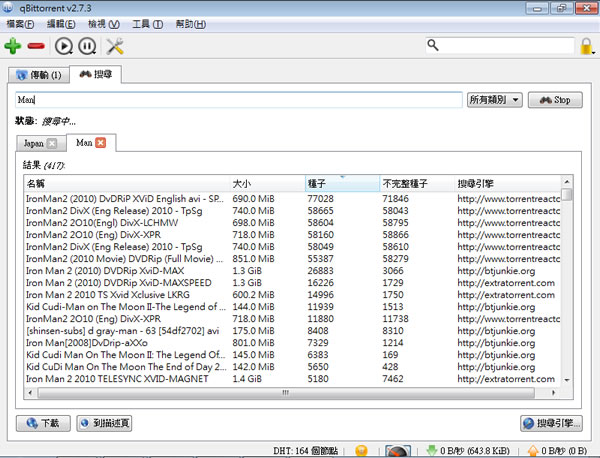600x458 pixels.
Task: Open the 所有類別 category dropdown
Action: (495, 100)
